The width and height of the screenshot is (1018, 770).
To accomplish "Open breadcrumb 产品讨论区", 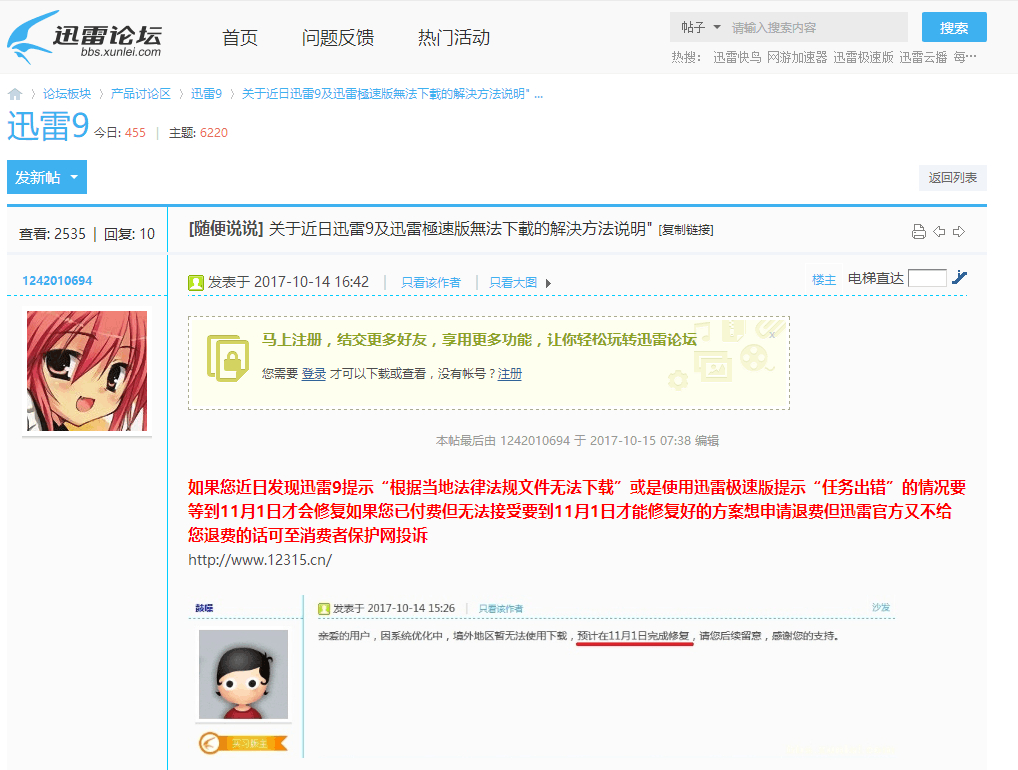I will click(140, 93).
